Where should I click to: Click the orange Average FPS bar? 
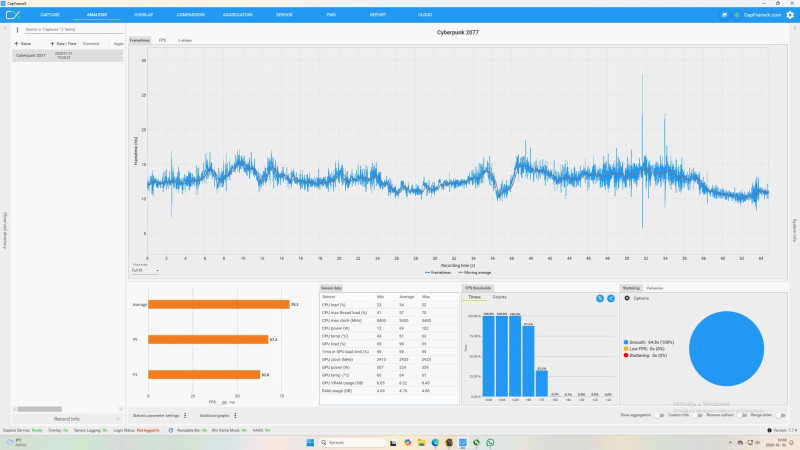point(219,305)
